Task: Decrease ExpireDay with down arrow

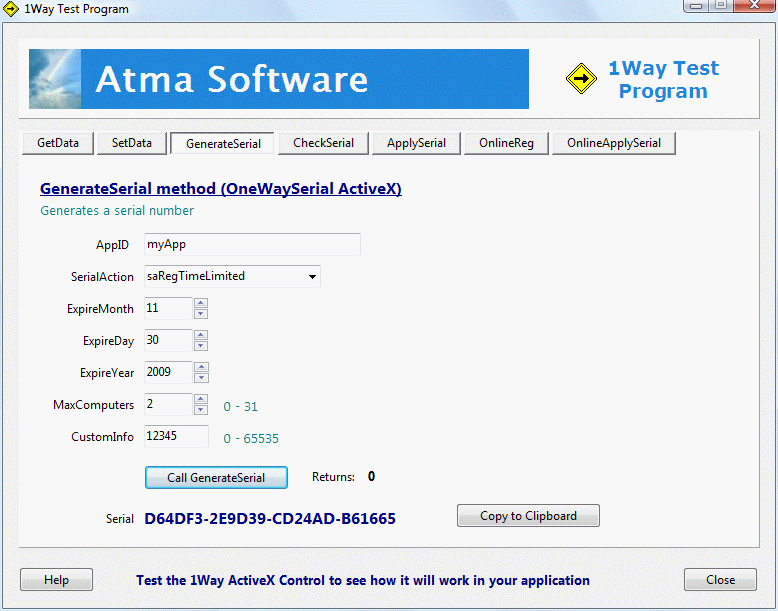Action: click(x=200, y=345)
